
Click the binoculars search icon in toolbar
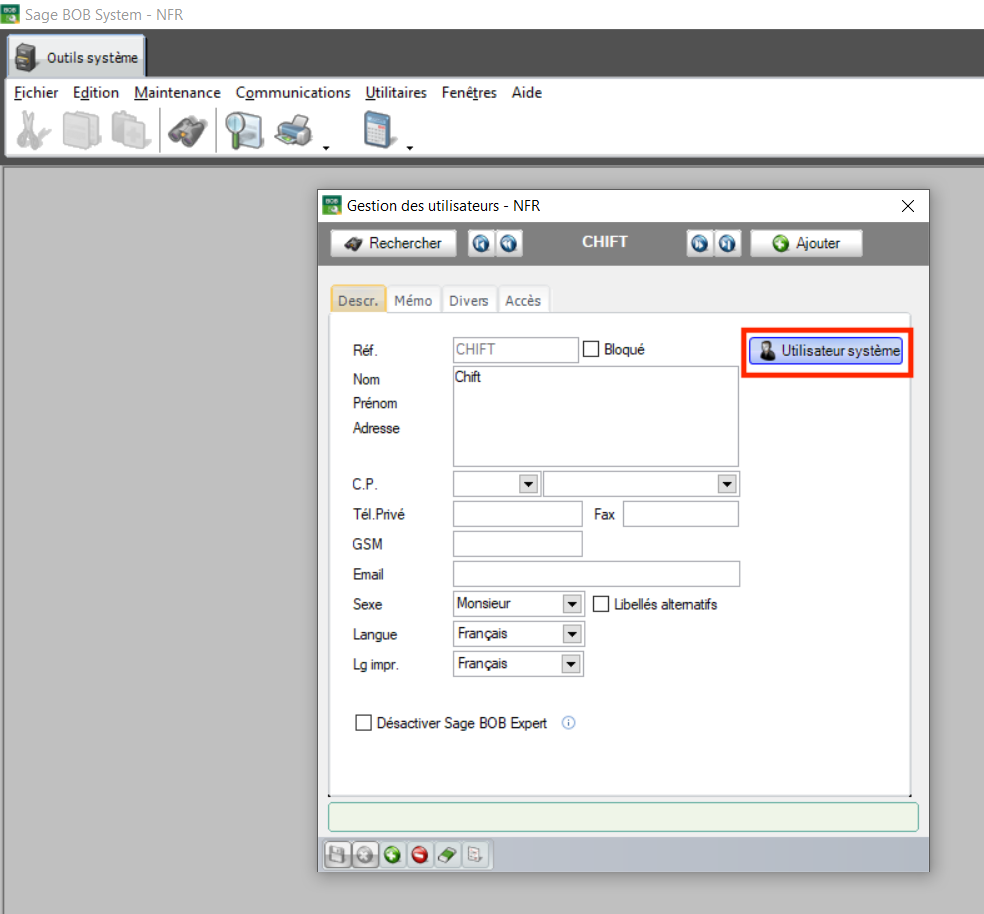(x=187, y=131)
